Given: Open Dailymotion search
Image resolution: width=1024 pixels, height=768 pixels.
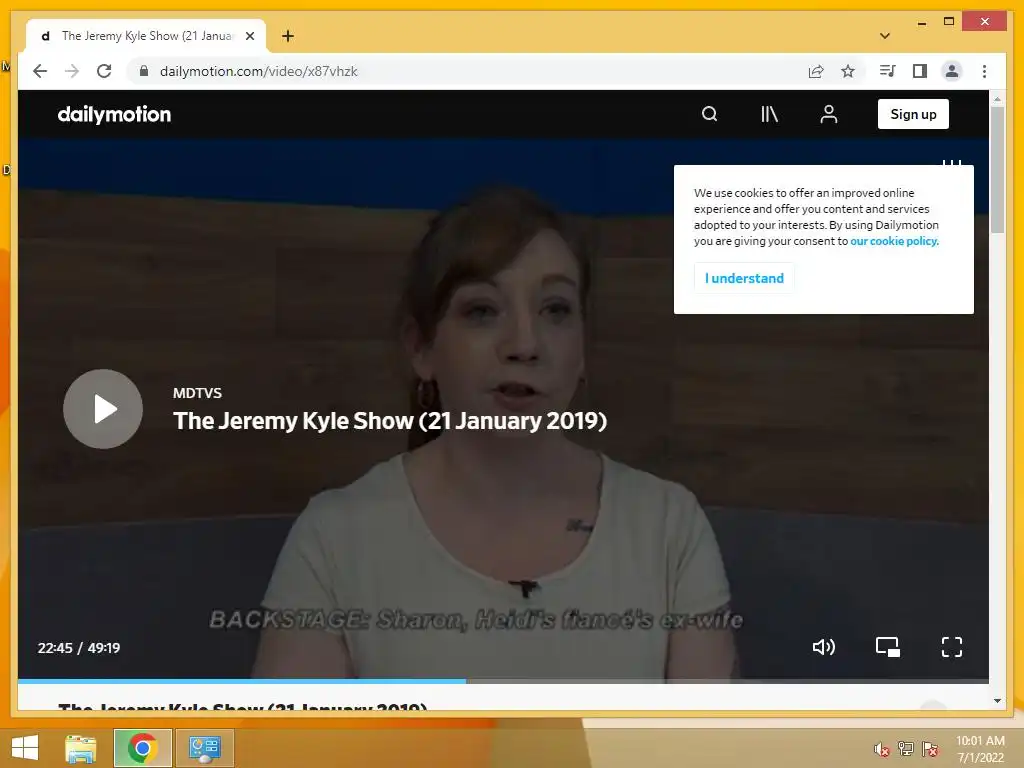Looking at the screenshot, I should pyautogui.click(x=709, y=114).
